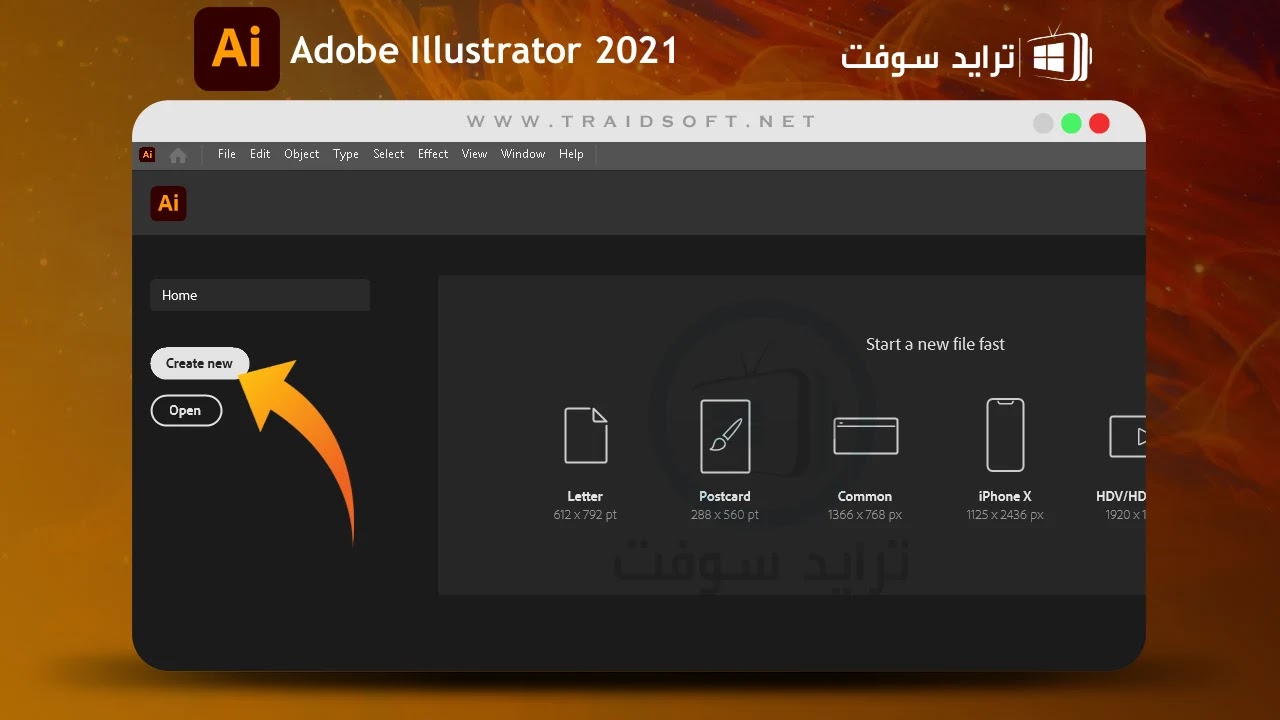The width and height of the screenshot is (1280, 720).
Task: Select the Home tab in sidebar
Action: 260,295
